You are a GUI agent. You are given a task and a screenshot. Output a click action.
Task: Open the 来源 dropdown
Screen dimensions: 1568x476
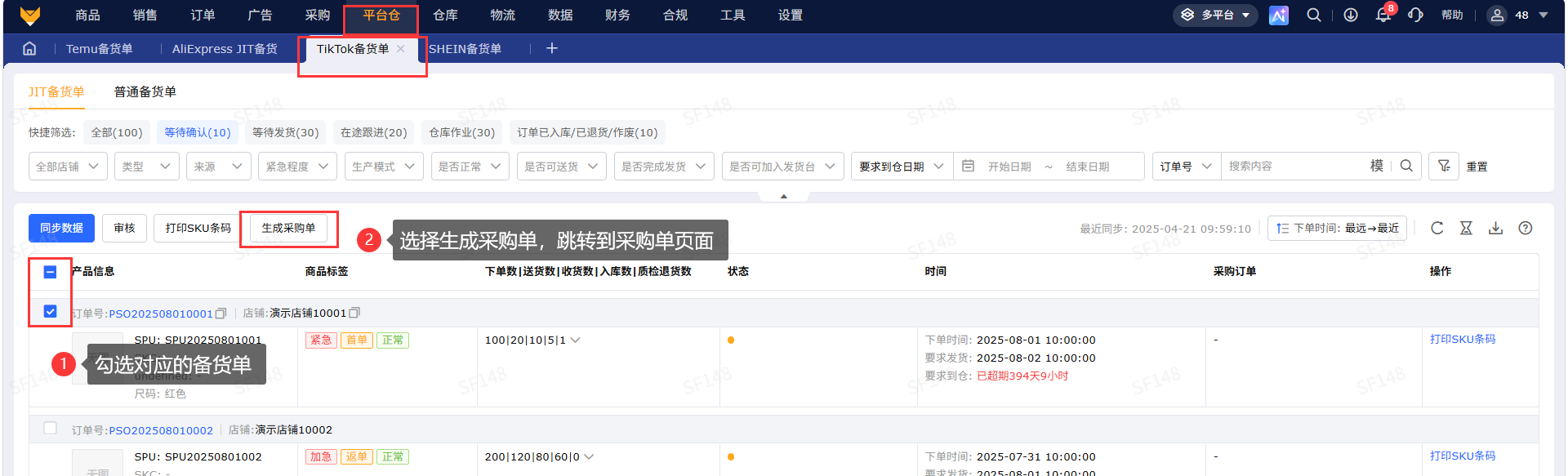tap(218, 166)
